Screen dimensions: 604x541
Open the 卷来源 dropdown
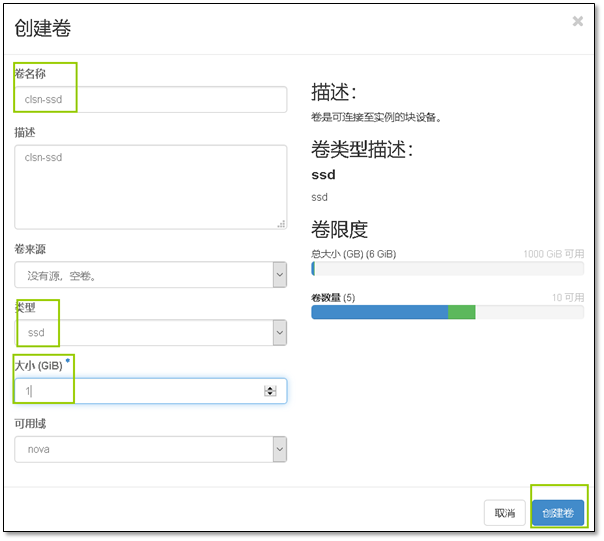(151, 275)
